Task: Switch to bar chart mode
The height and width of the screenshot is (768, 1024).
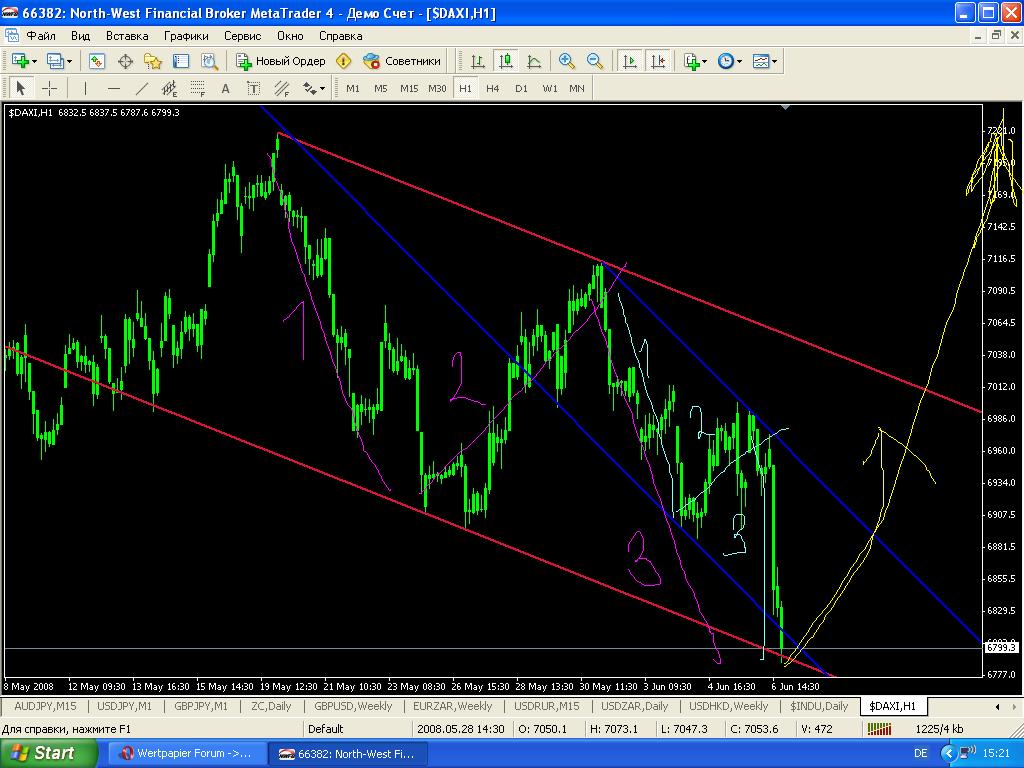Action: pyautogui.click(x=477, y=61)
